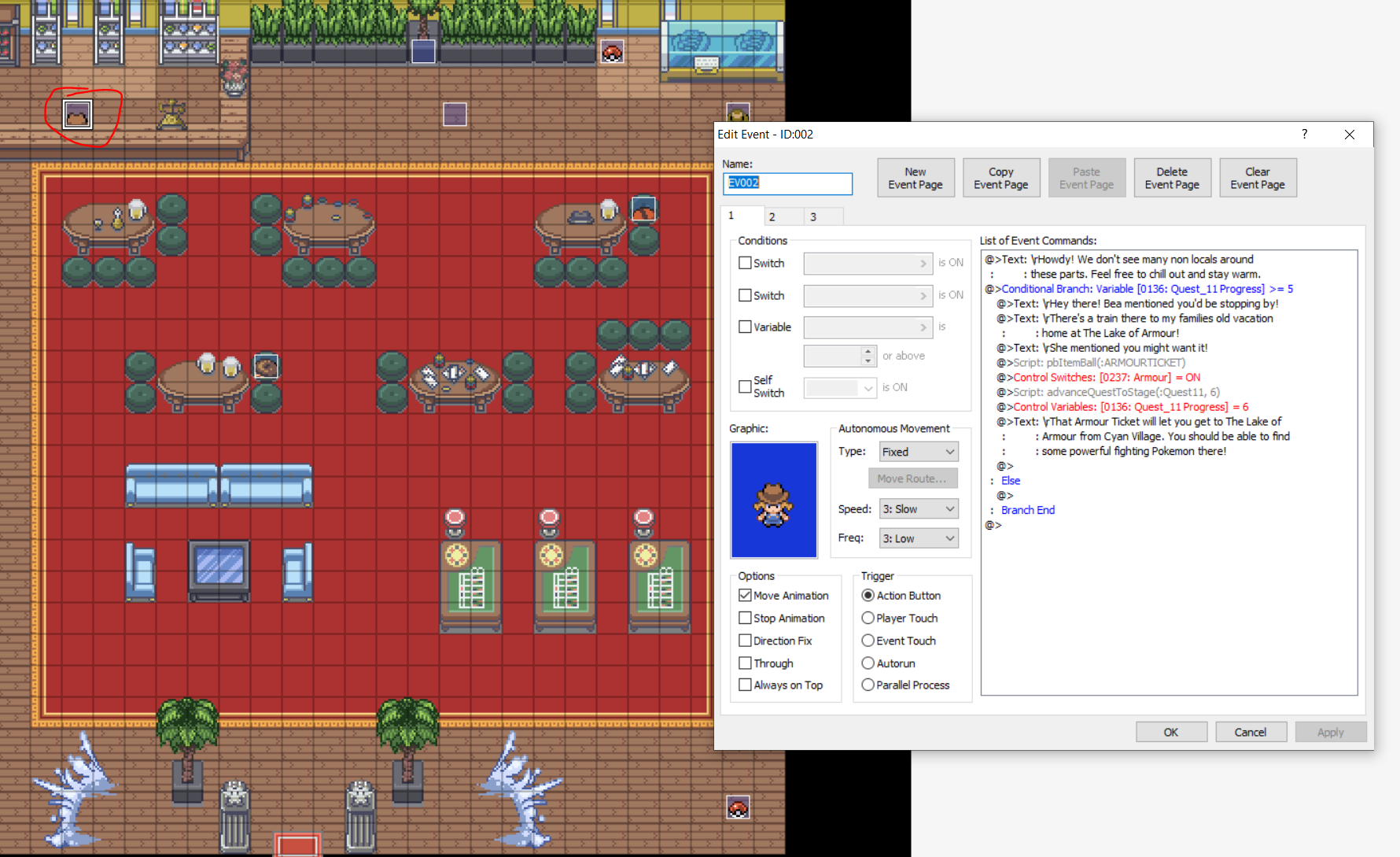Select Event Touch trigger
Viewport: 1400px width, 857px height.
point(868,641)
